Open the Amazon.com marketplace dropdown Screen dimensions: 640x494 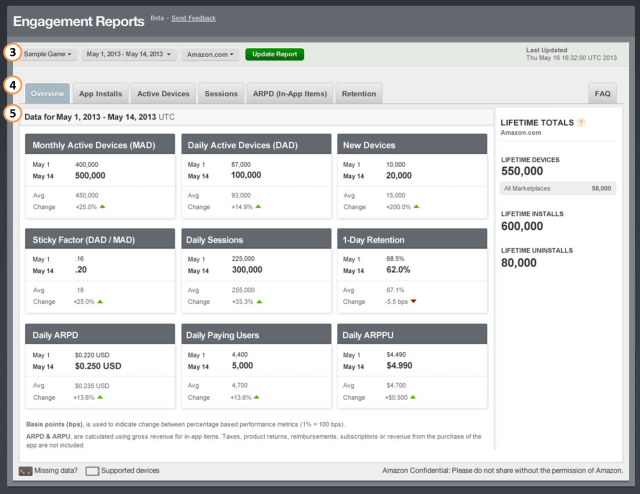pos(212,54)
